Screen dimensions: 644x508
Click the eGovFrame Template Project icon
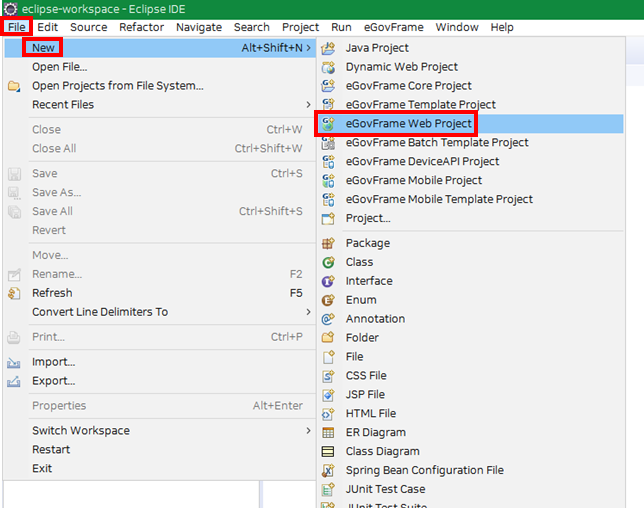tap(328, 105)
